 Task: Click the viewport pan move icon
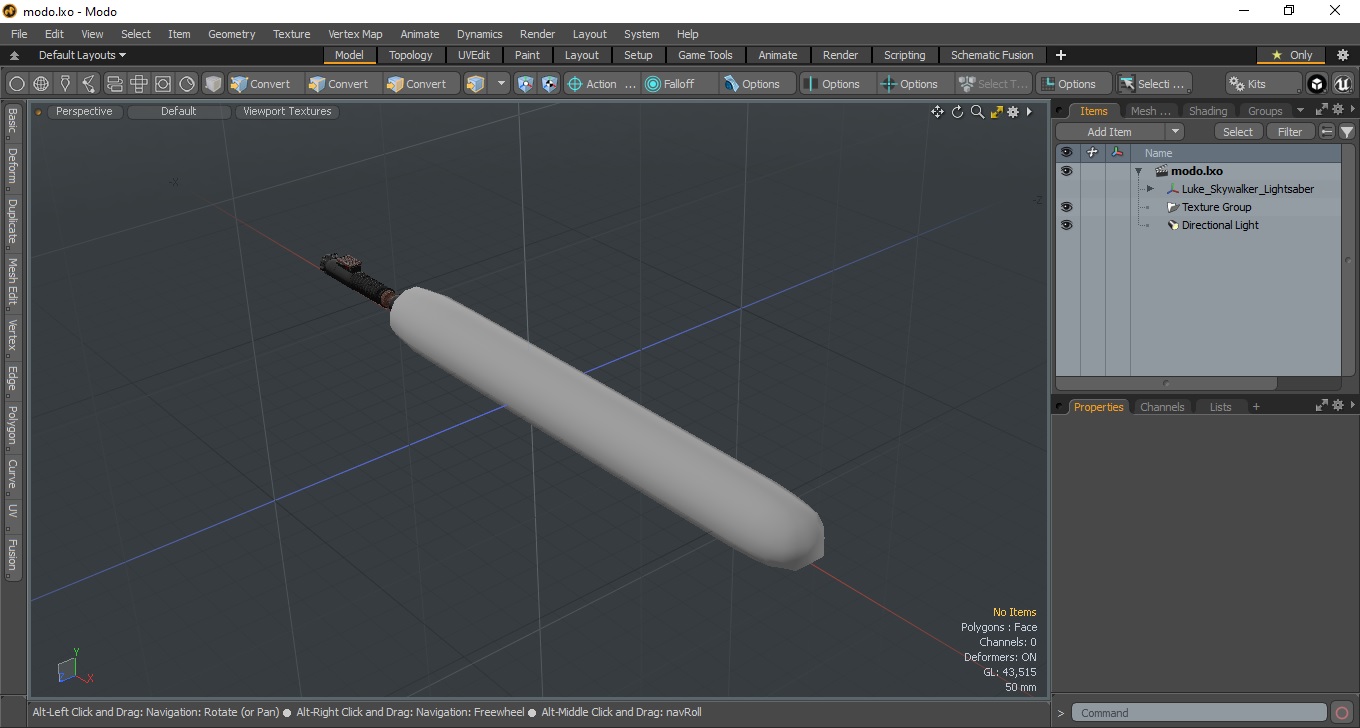(937, 112)
